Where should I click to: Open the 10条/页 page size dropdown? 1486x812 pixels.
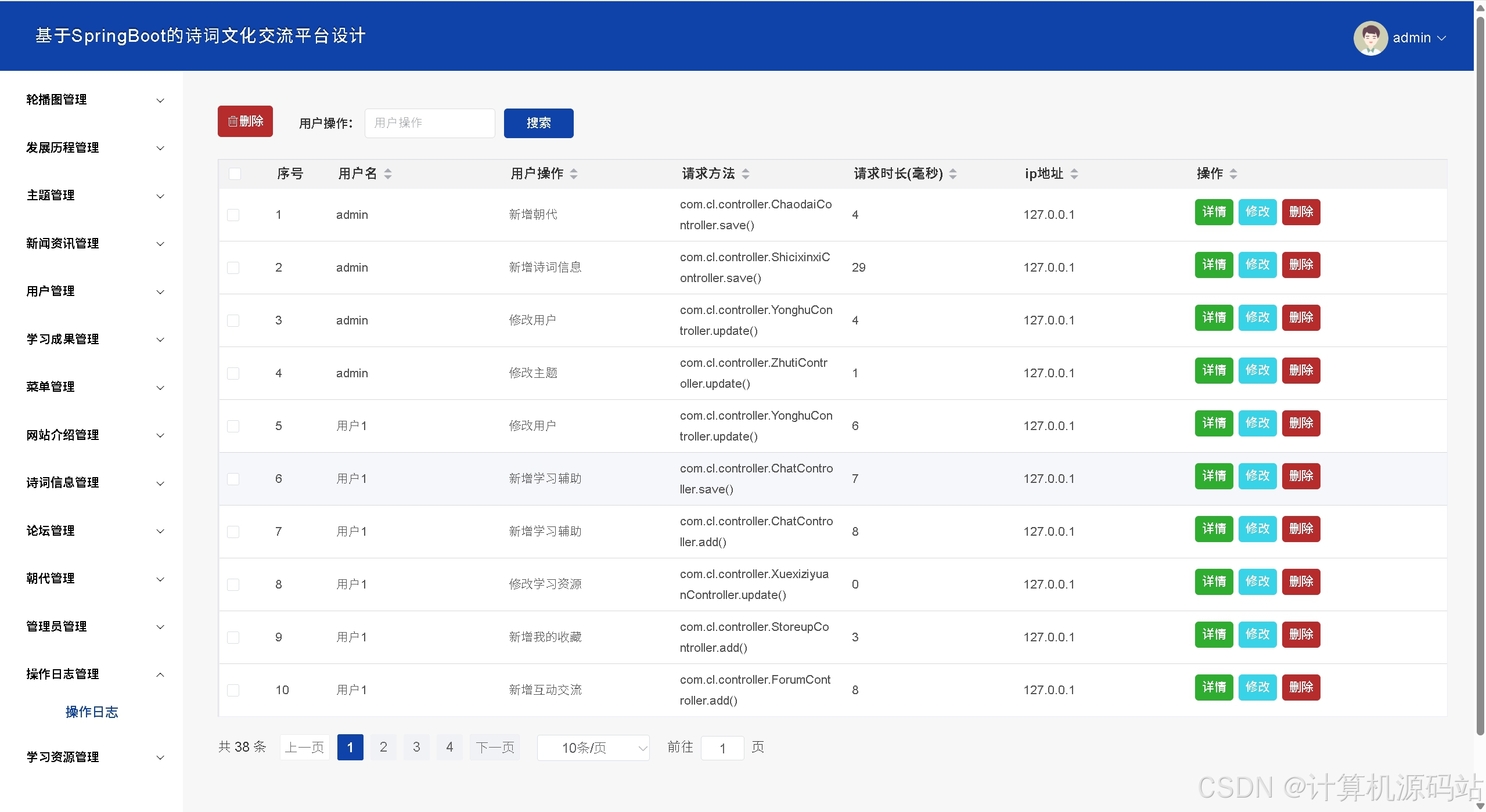pos(593,748)
